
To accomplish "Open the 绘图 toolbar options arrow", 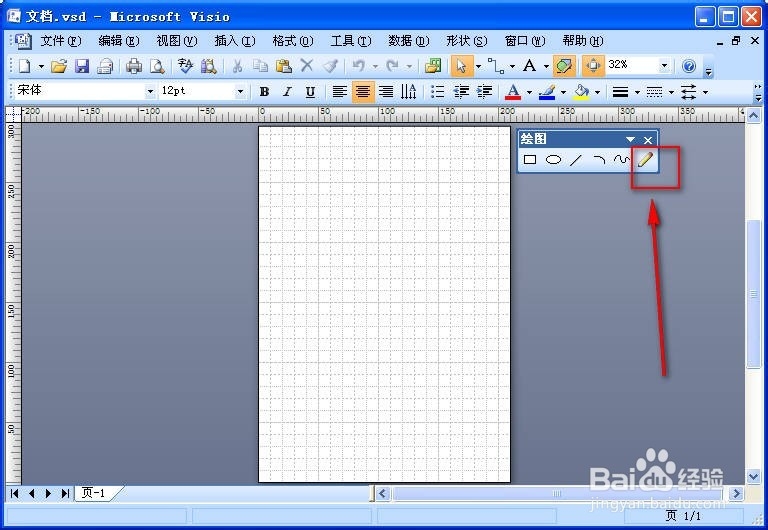I will [x=630, y=140].
